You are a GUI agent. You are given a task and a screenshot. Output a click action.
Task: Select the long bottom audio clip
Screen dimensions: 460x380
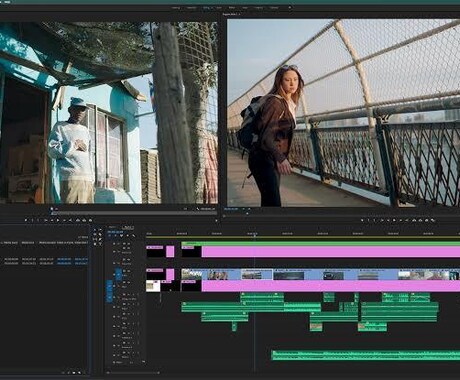[366, 355]
